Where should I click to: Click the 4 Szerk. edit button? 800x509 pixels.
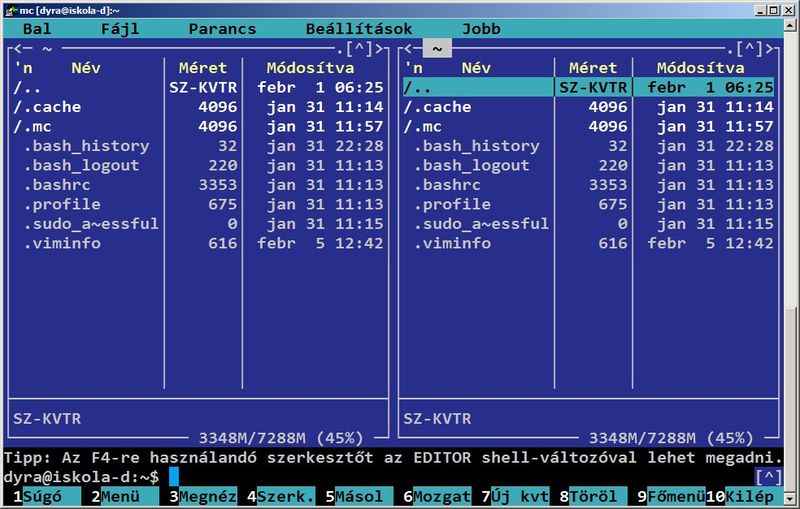tap(281, 496)
